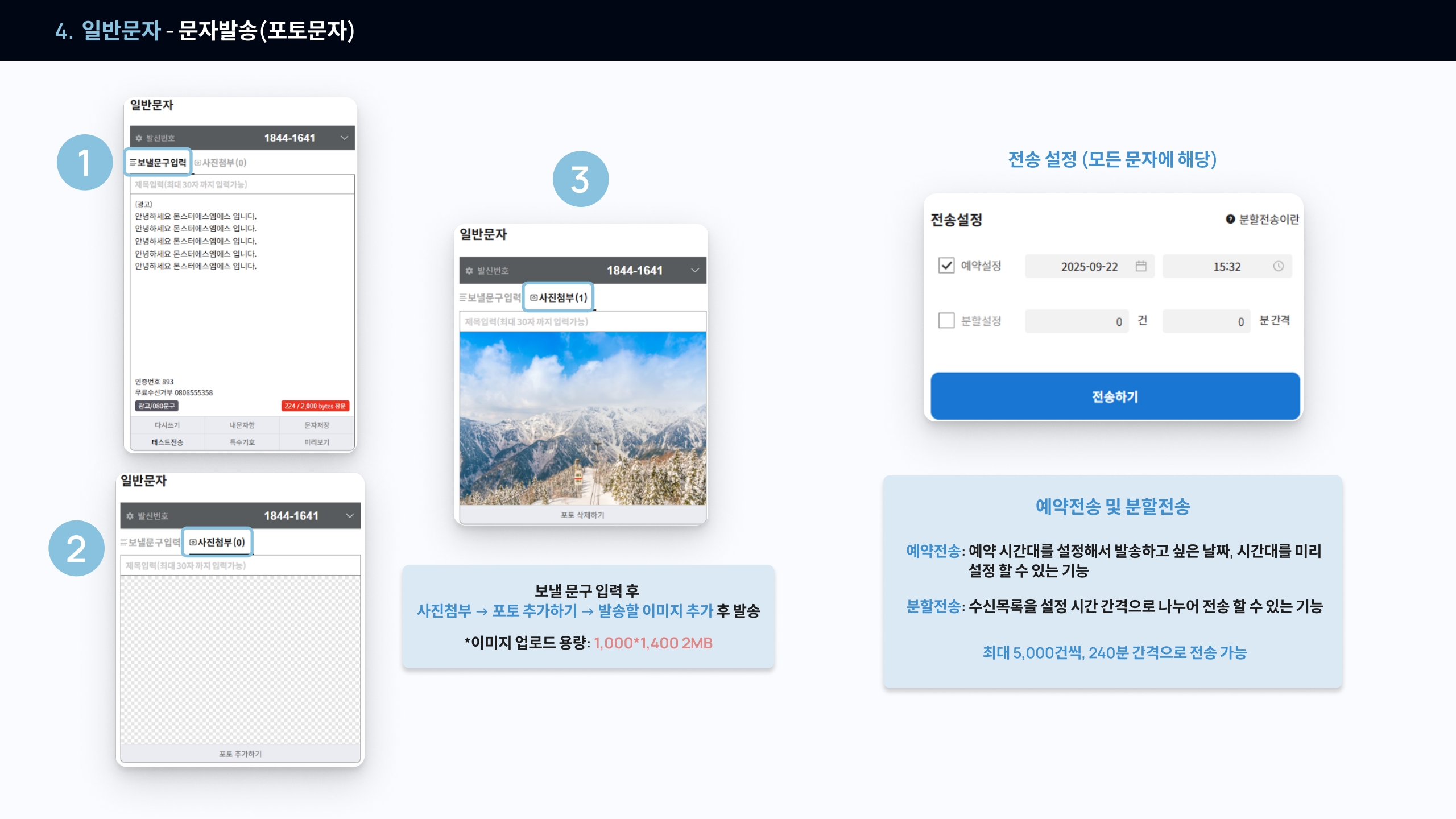Image resolution: width=1456 pixels, height=819 pixels.
Task: Click the blue step 3 circle badge
Action: 580,179
